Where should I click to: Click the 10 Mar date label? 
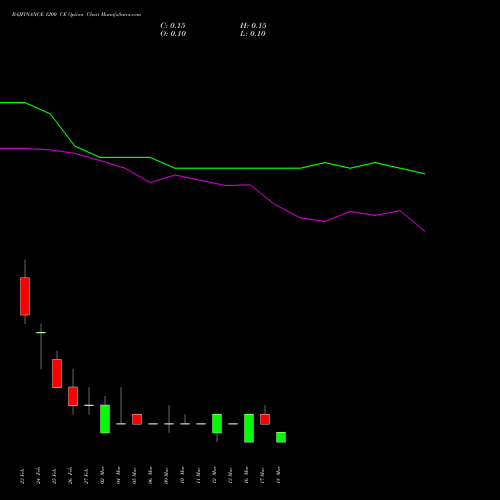pos(182,475)
